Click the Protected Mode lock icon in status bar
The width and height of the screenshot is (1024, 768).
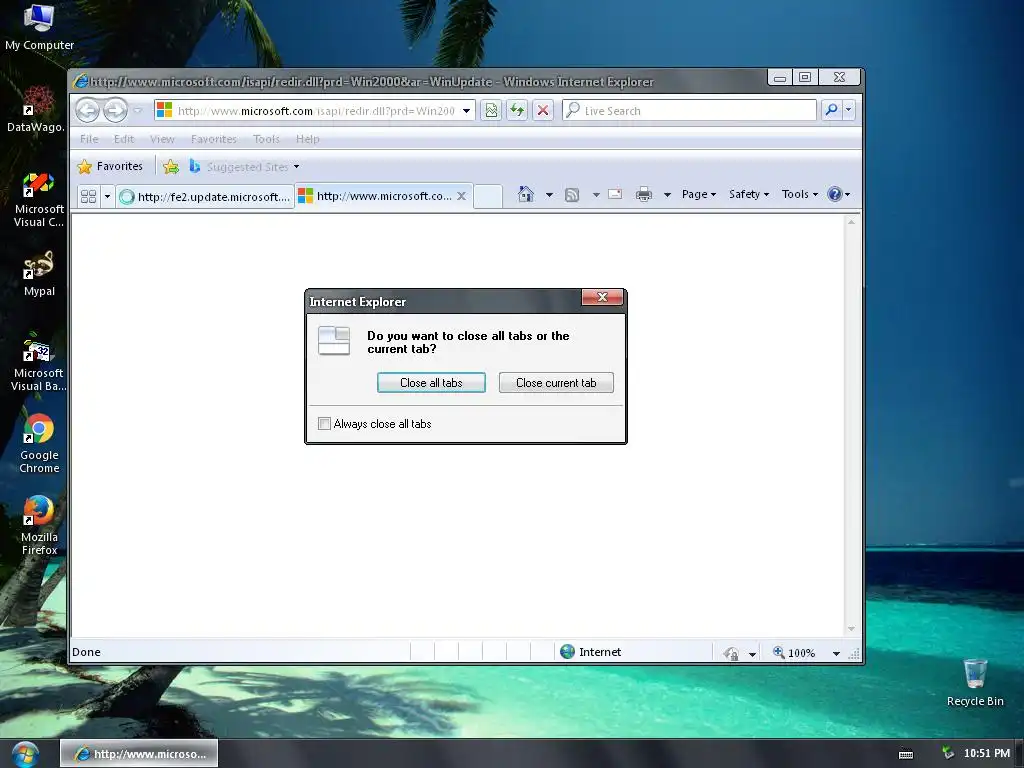pos(731,652)
